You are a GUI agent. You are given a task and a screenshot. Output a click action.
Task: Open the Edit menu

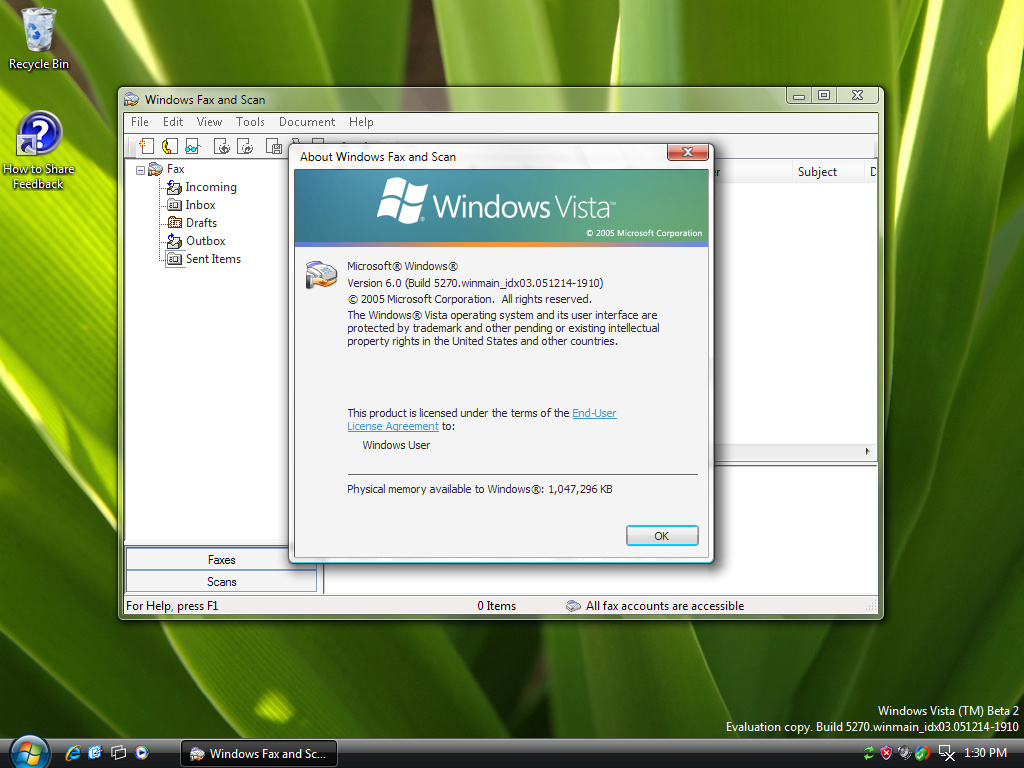[x=173, y=122]
